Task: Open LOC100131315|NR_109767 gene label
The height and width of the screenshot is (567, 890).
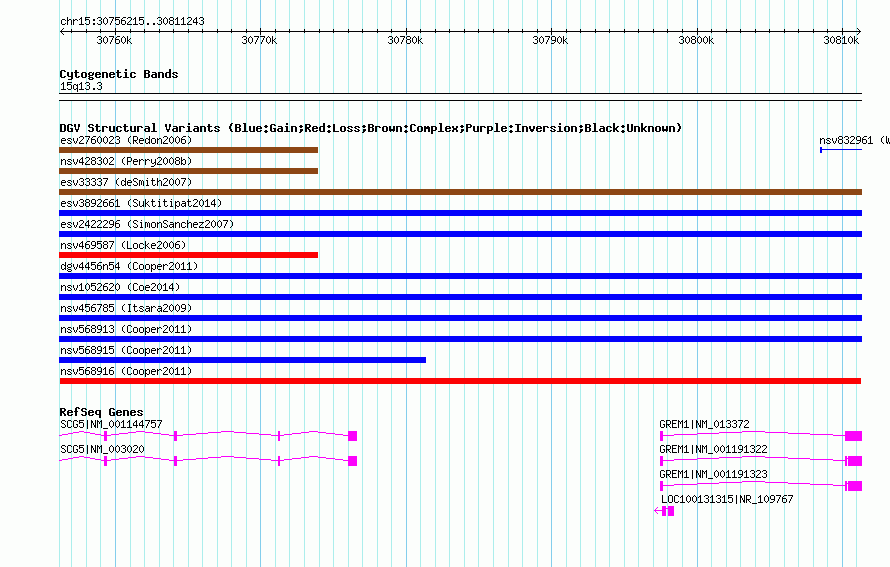Action: coord(727,499)
